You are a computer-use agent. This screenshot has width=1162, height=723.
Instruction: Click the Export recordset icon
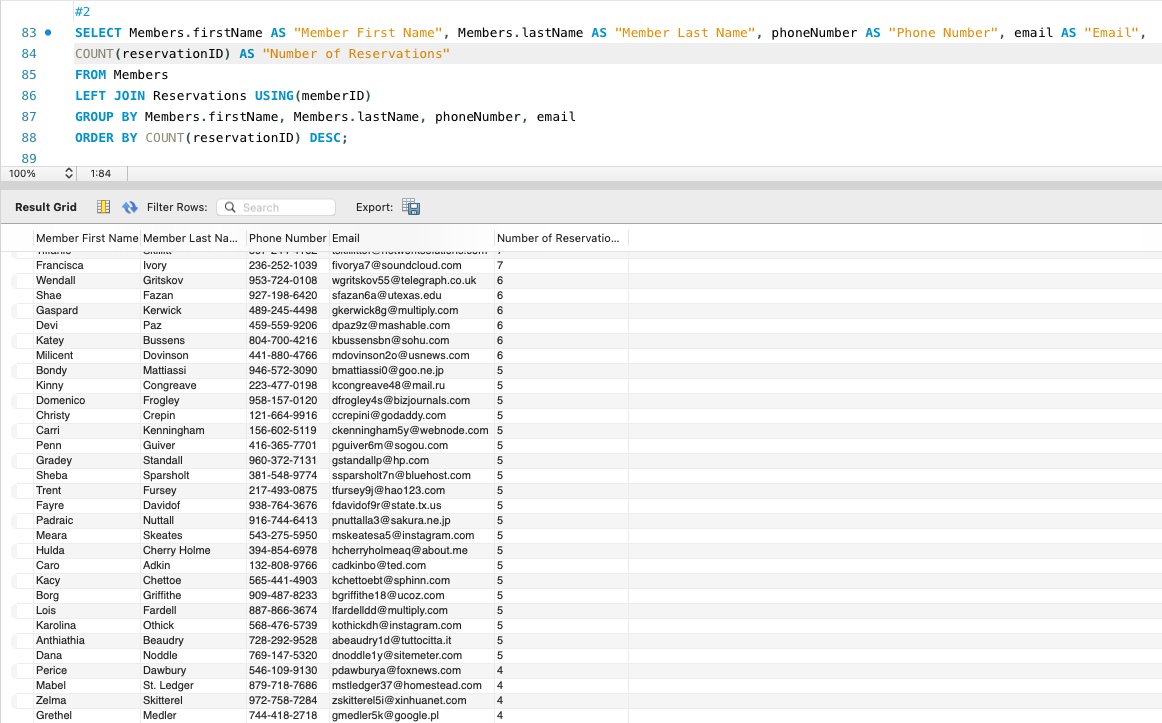[410, 207]
